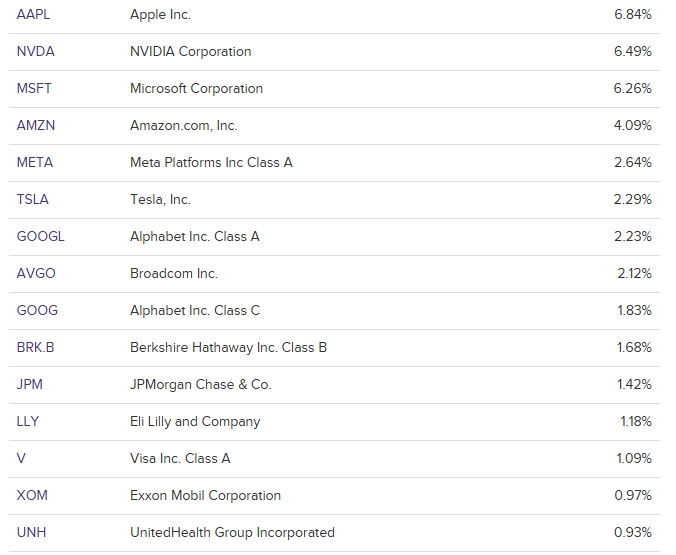
Task: Select the MSFT ticker link
Action: click(x=34, y=89)
